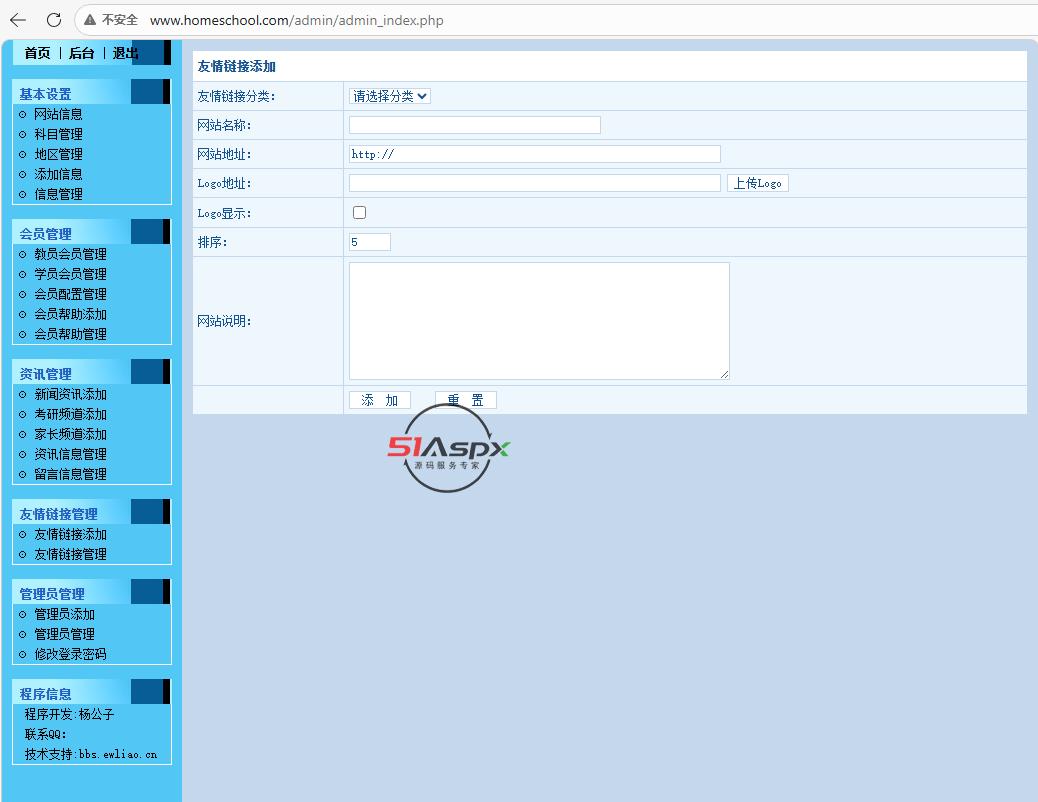
Task: Tick the Logo显示 checkbox
Action: tap(359, 213)
